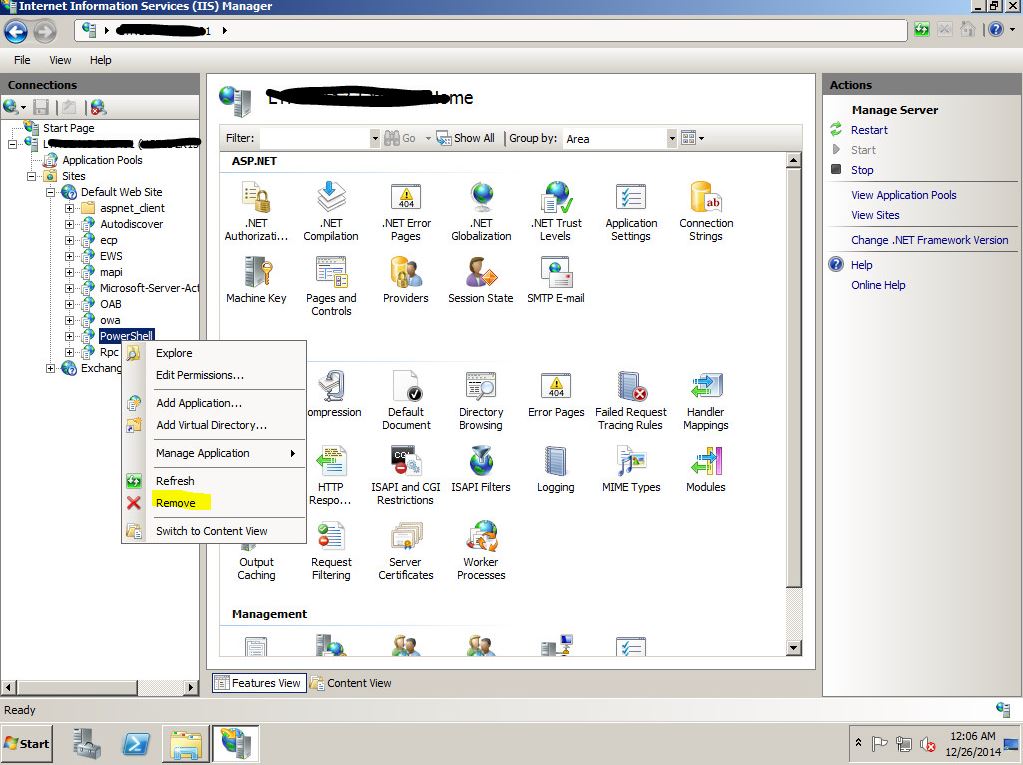Viewport: 1023px width, 765px height.
Task: Open Machine Key feature
Action: pyautogui.click(x=256, y=280)
